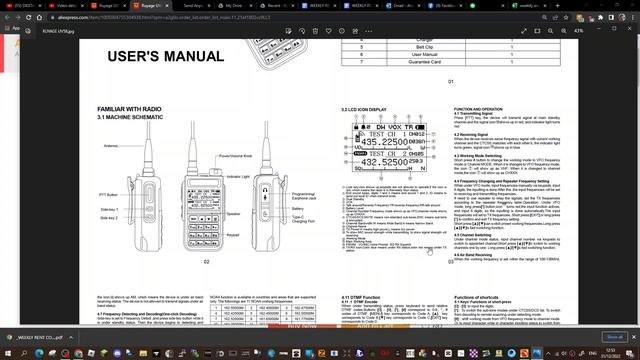
Task: Click the fit-to-window icon in viewer
Action: (x=537, y=31)
